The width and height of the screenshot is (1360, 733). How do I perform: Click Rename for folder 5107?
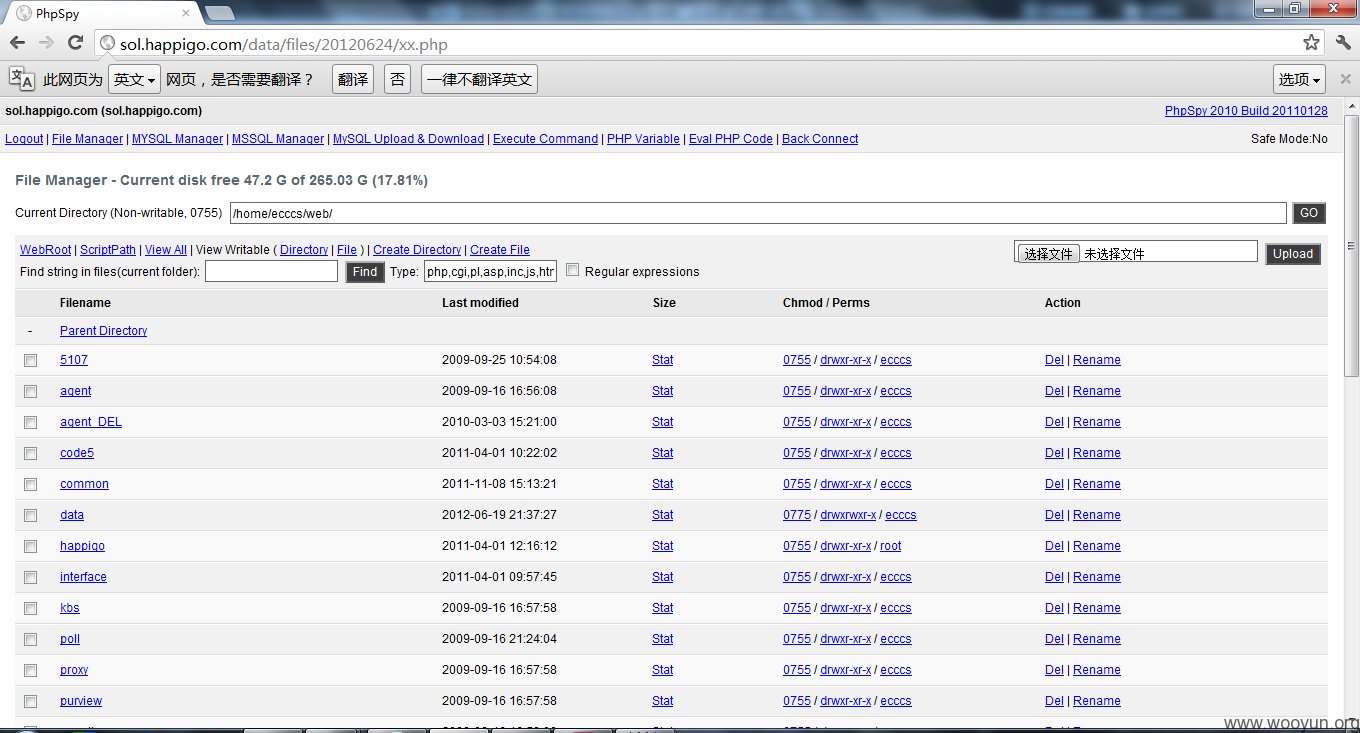pyautogui.click(x=1097, y=360)
